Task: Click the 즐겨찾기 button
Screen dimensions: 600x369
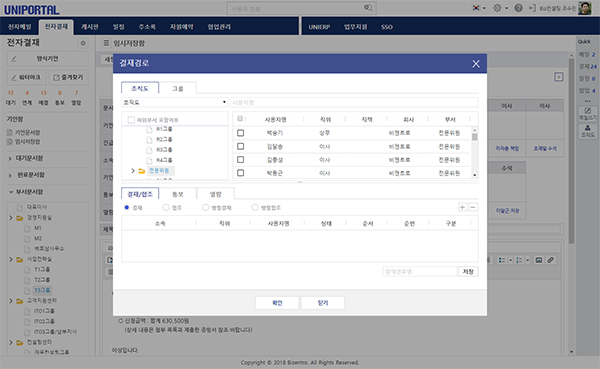Action: click(x=68, y=77)
